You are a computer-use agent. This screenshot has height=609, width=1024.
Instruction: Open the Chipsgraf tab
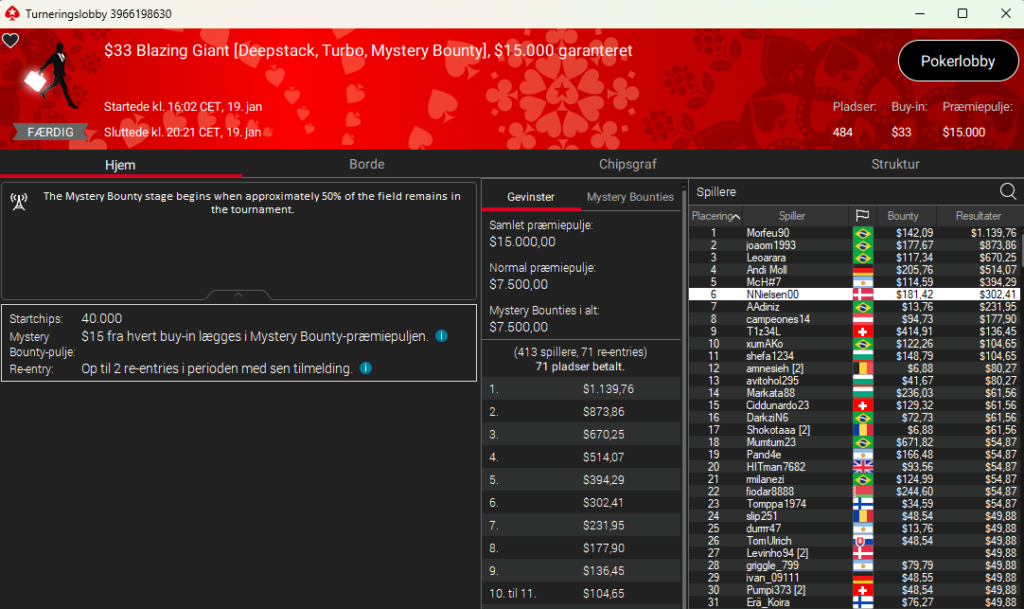point(627,164)
